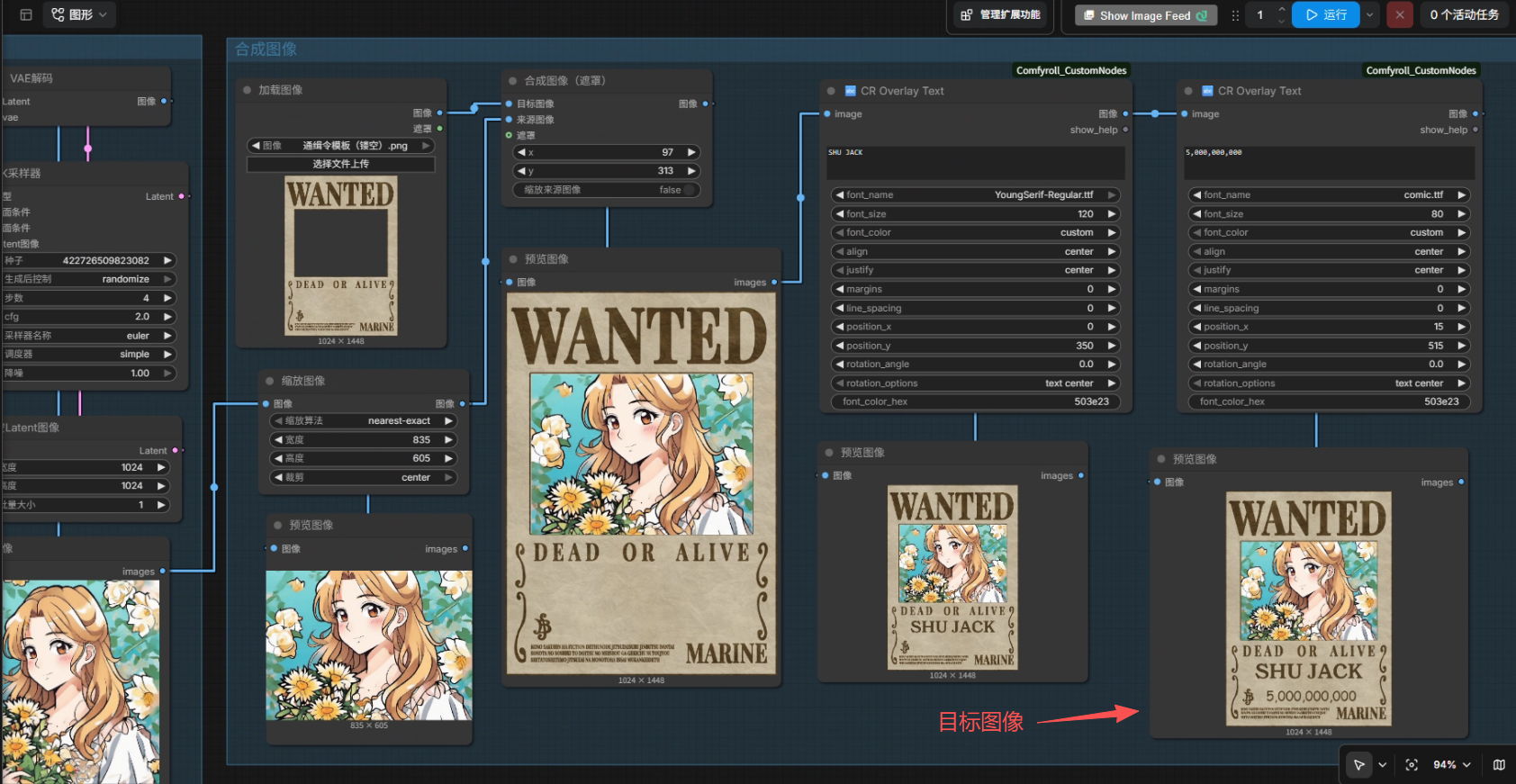Image resolution: width=1516 pixels, height=784 pixels.
Task: Open the YoungSerif-Regular.ttf font_name selector
Action: point(976,194)
